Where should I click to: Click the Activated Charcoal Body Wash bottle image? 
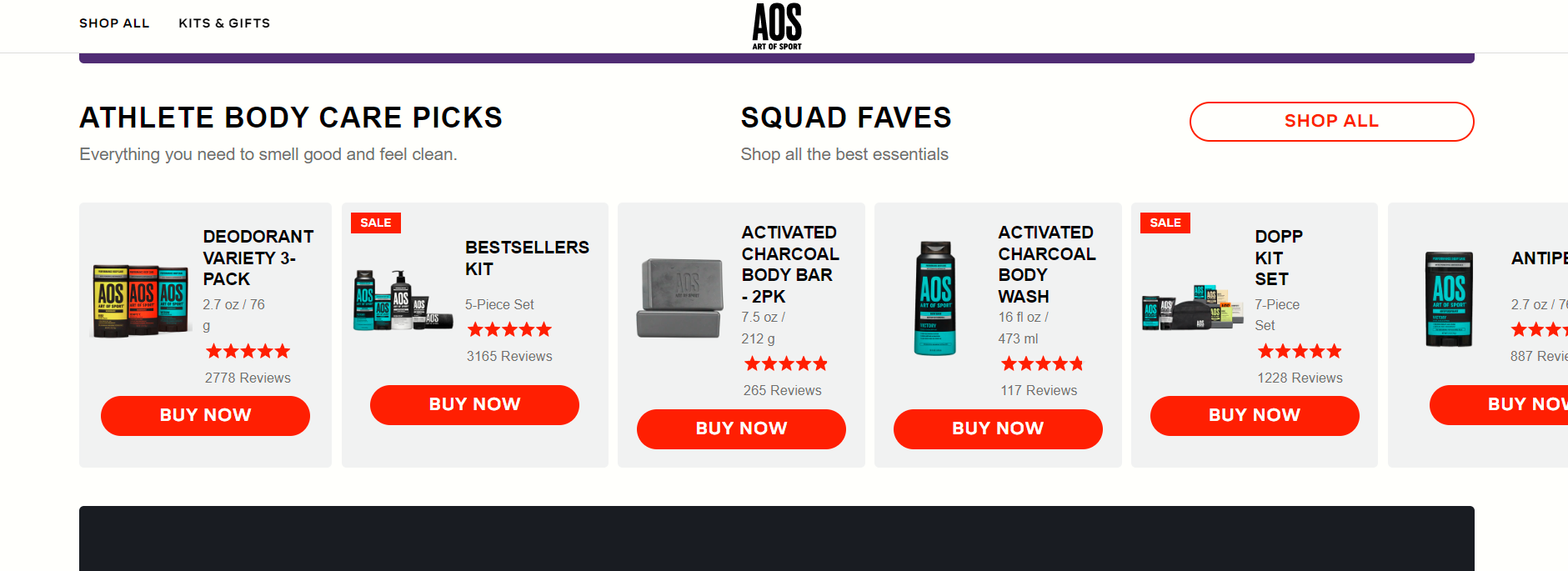935,298
